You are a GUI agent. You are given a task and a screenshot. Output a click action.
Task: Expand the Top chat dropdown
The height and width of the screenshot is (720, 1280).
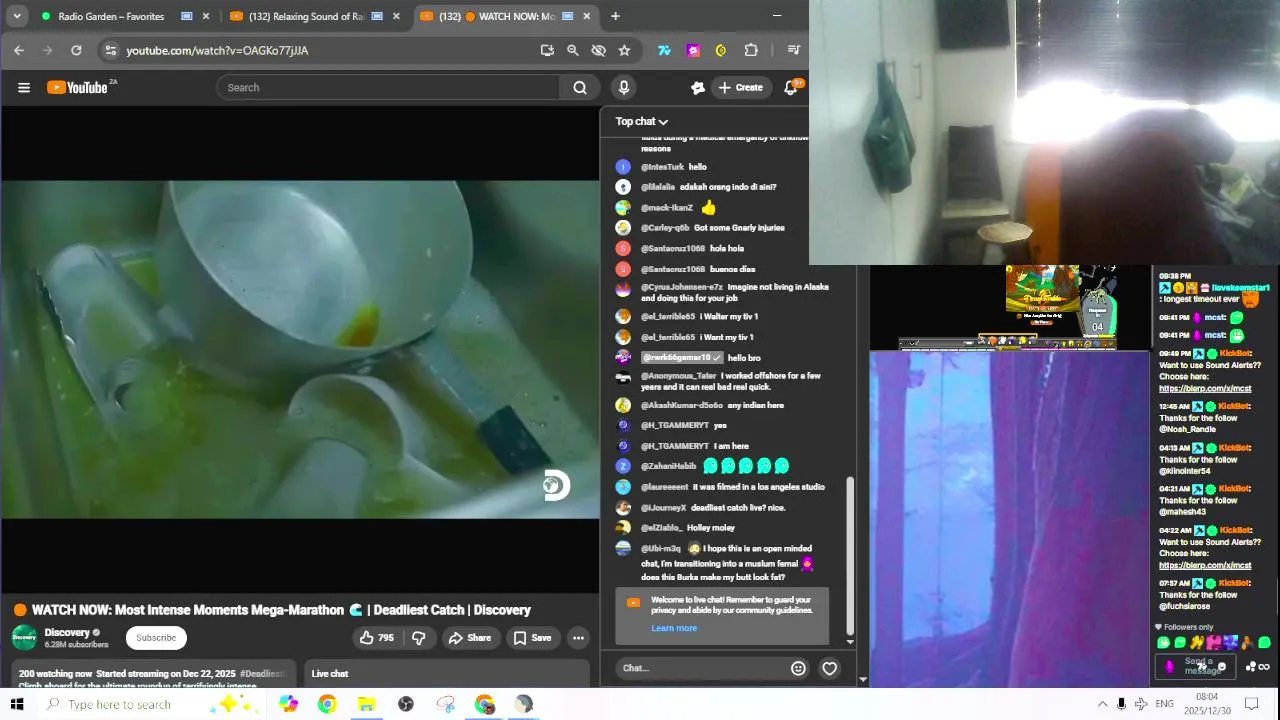click(641, 121)
